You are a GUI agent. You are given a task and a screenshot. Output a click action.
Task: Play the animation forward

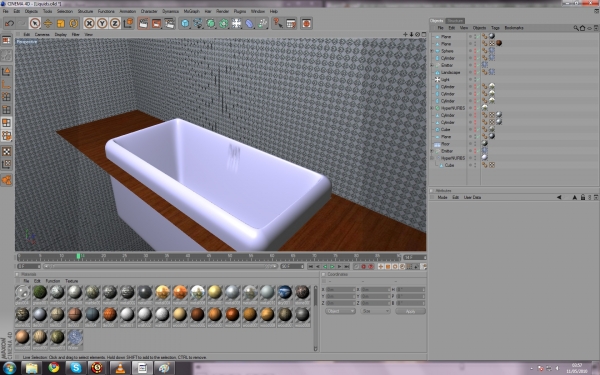pyautogui.click(x=332, y=266)
